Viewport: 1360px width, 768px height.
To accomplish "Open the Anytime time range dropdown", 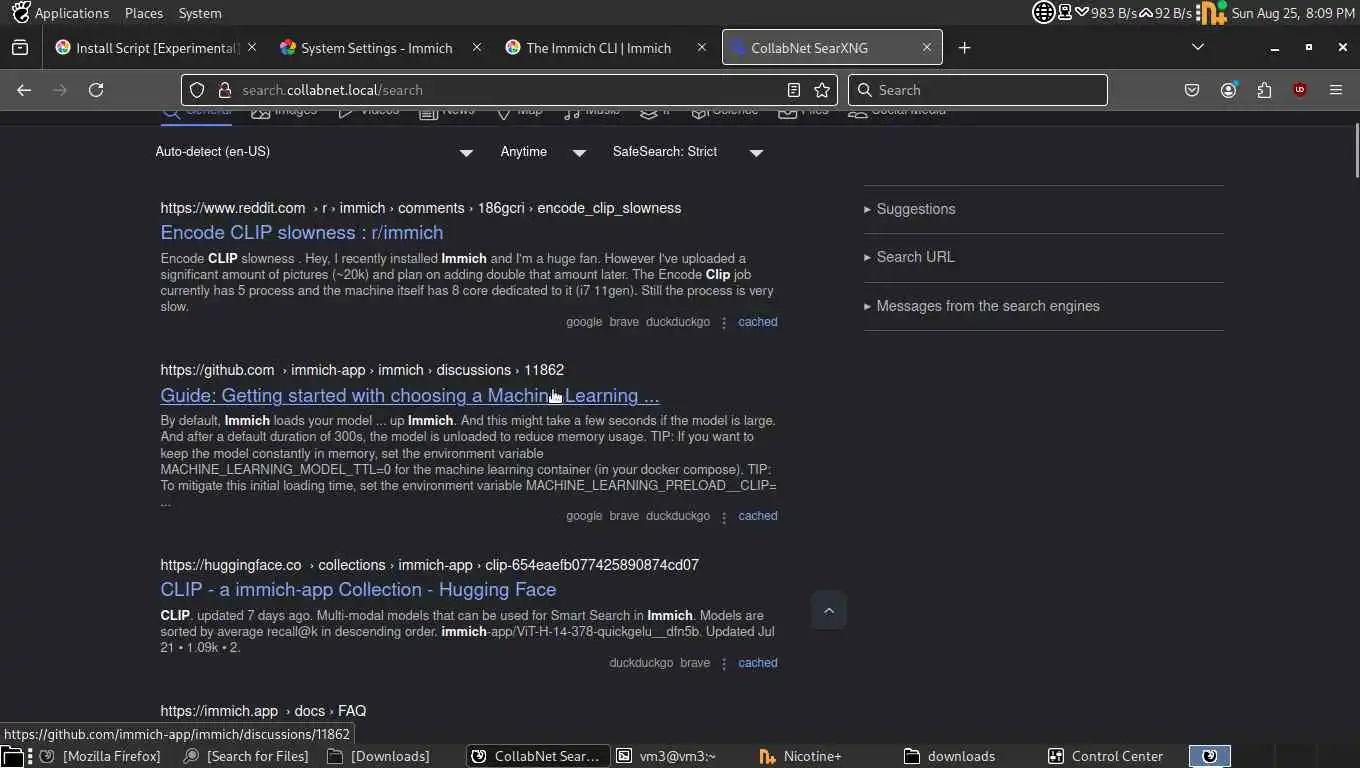I will 543,152.
